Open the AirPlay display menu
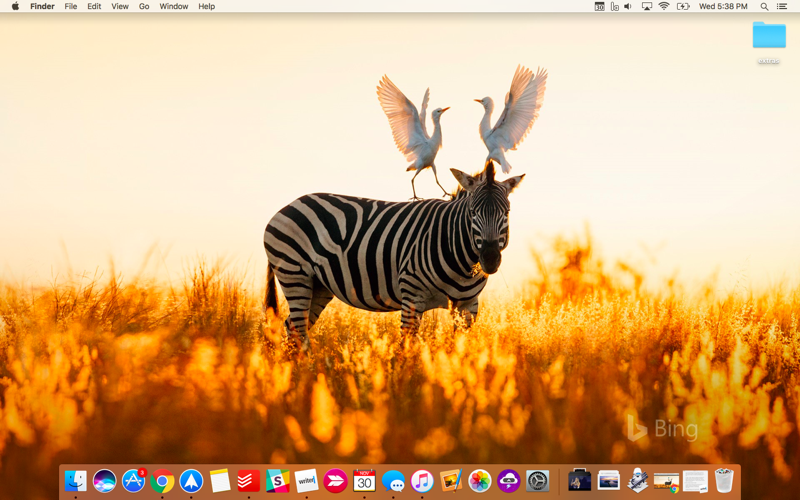This screenshot has width=800, height=500. click(x=646, y=6)
